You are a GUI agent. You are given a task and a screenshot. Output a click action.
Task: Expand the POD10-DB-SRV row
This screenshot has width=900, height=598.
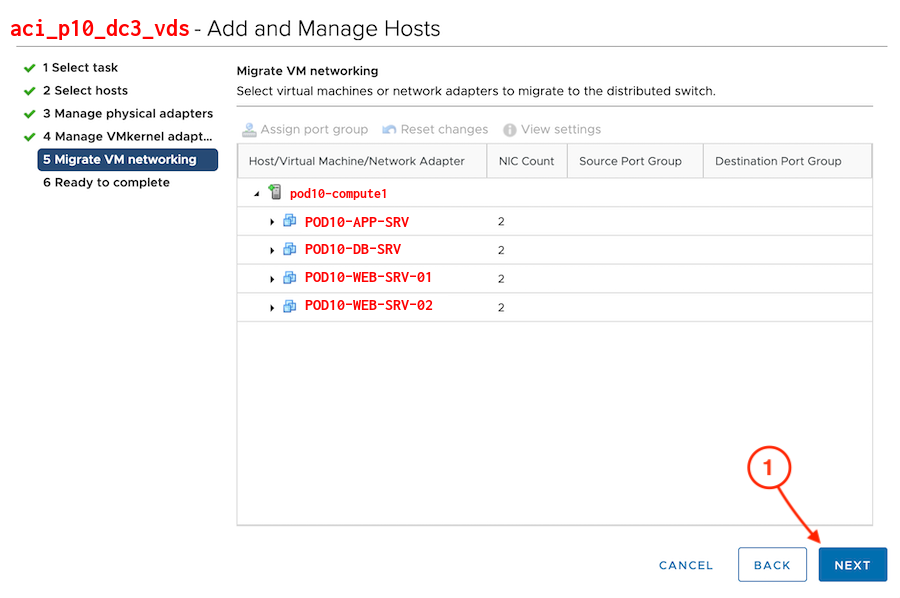click(272, 251)
